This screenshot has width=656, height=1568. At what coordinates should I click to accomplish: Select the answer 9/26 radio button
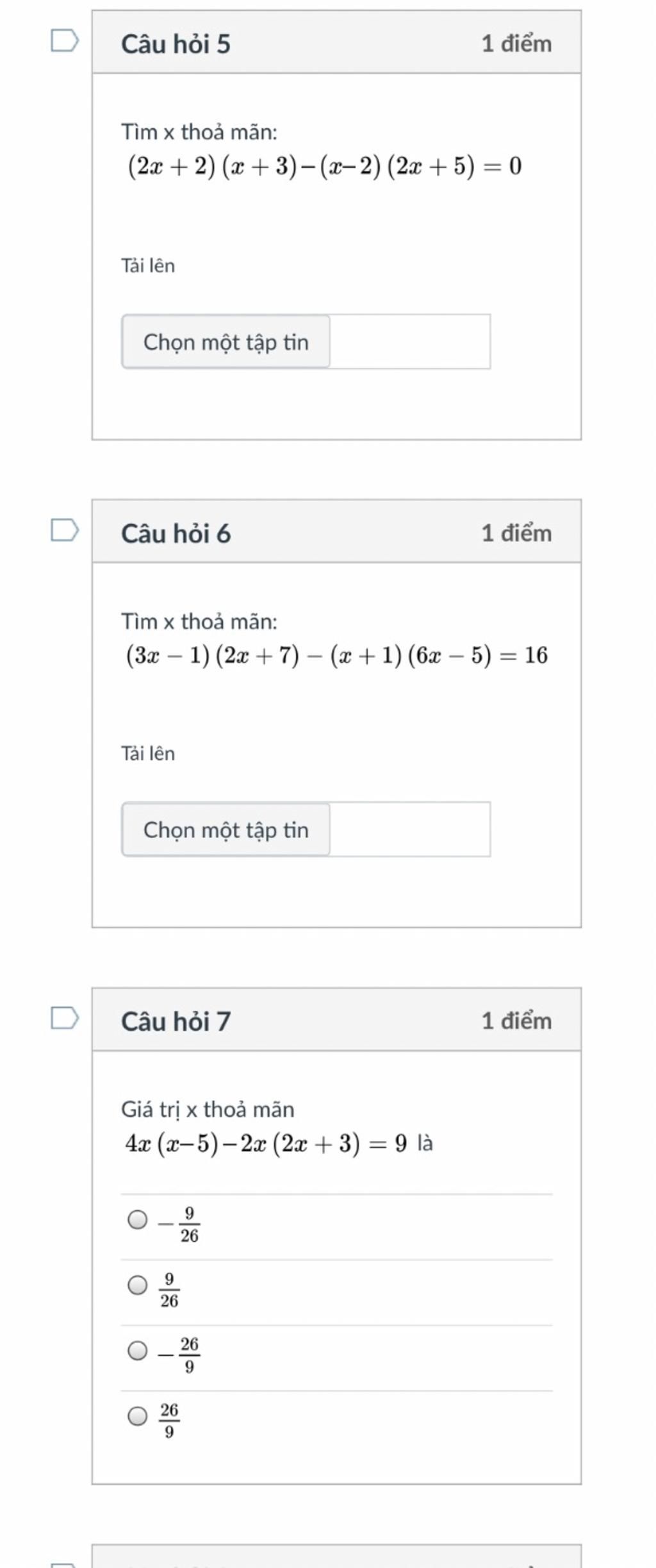137,1285
